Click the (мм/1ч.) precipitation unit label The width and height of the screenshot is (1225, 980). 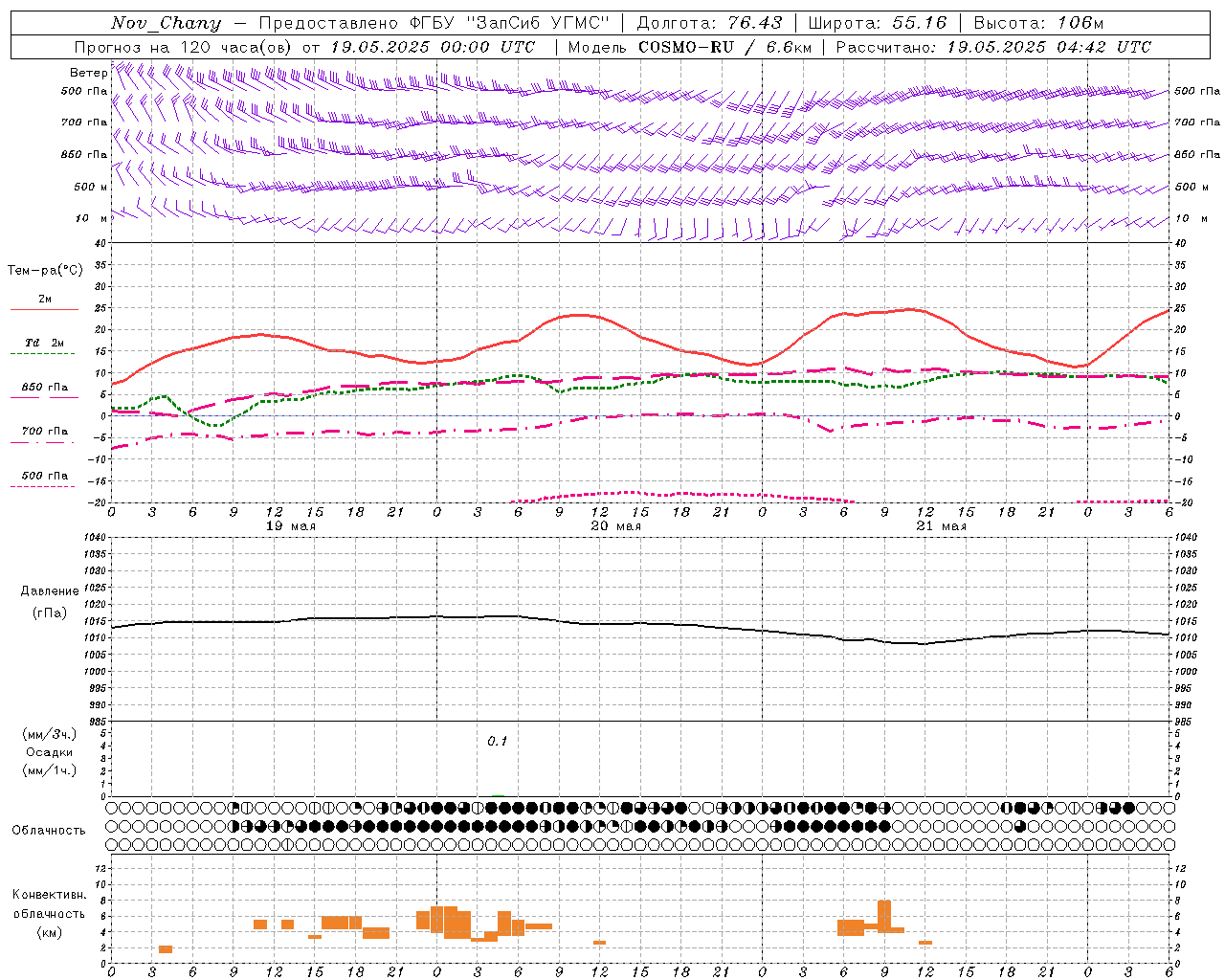[50, 770]
